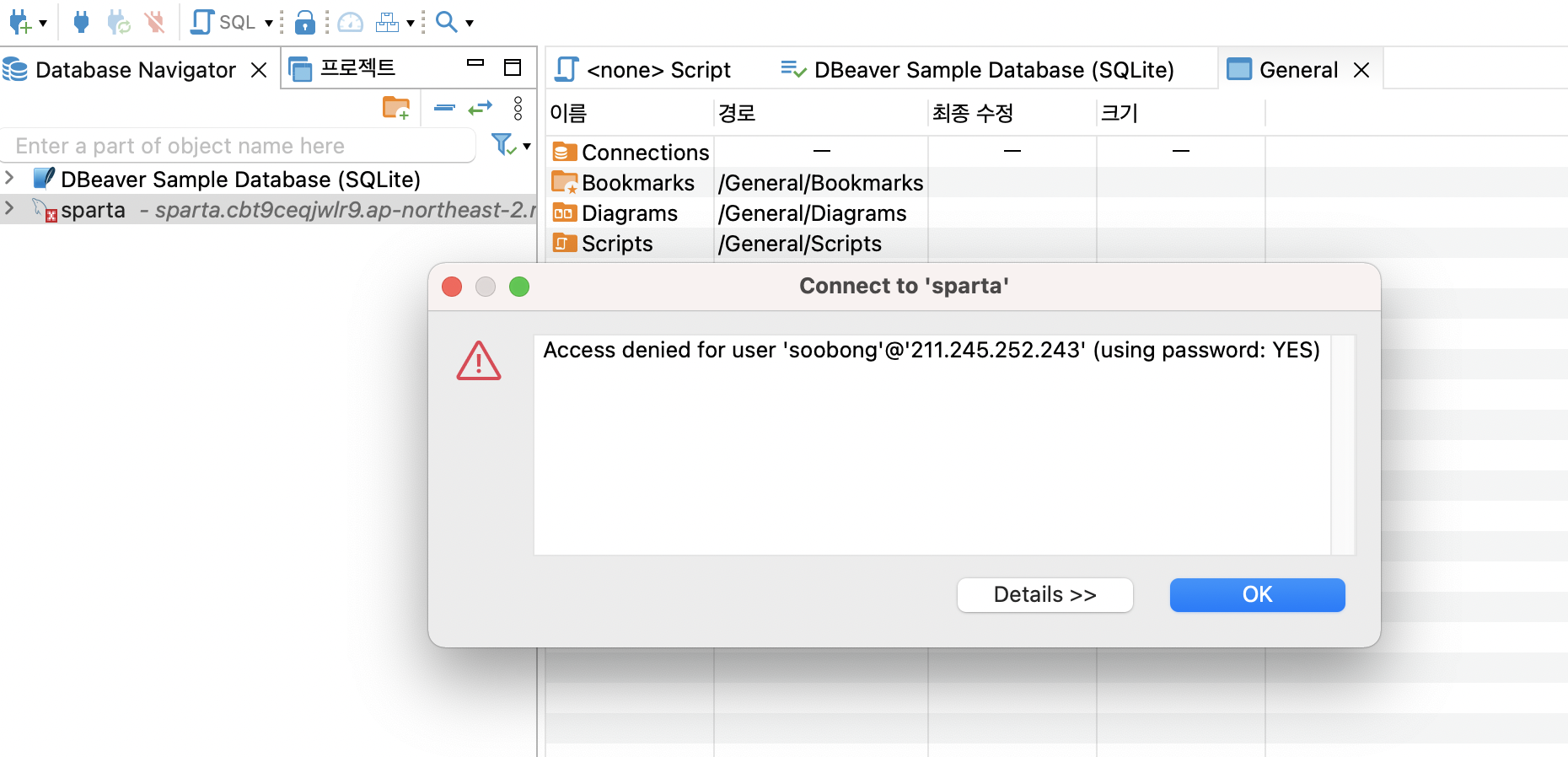This screenshot has height=757, width=1568.
Task: Open the New Connection dropdown arrow
Action: [43, 23]
